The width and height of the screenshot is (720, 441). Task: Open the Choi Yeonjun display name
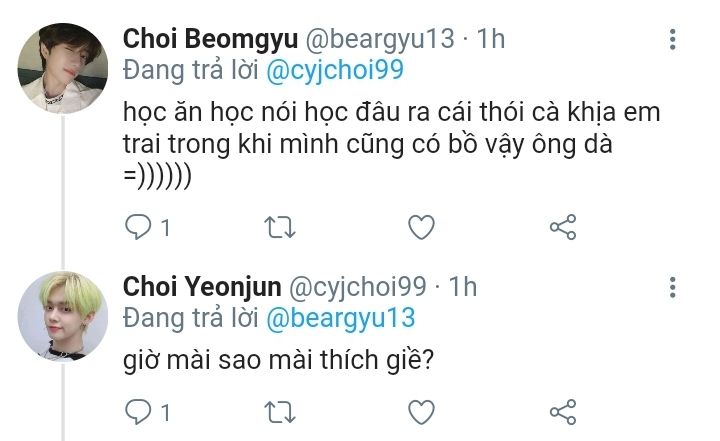(201, 287)
